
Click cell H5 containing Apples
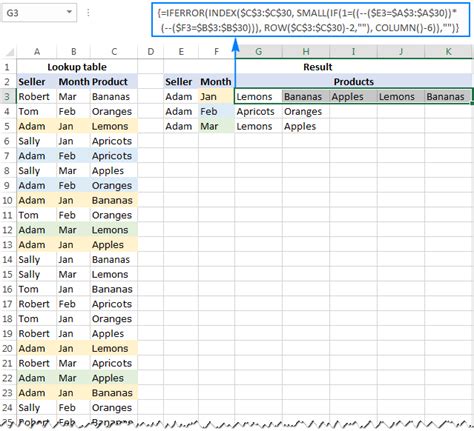(306, 126)
